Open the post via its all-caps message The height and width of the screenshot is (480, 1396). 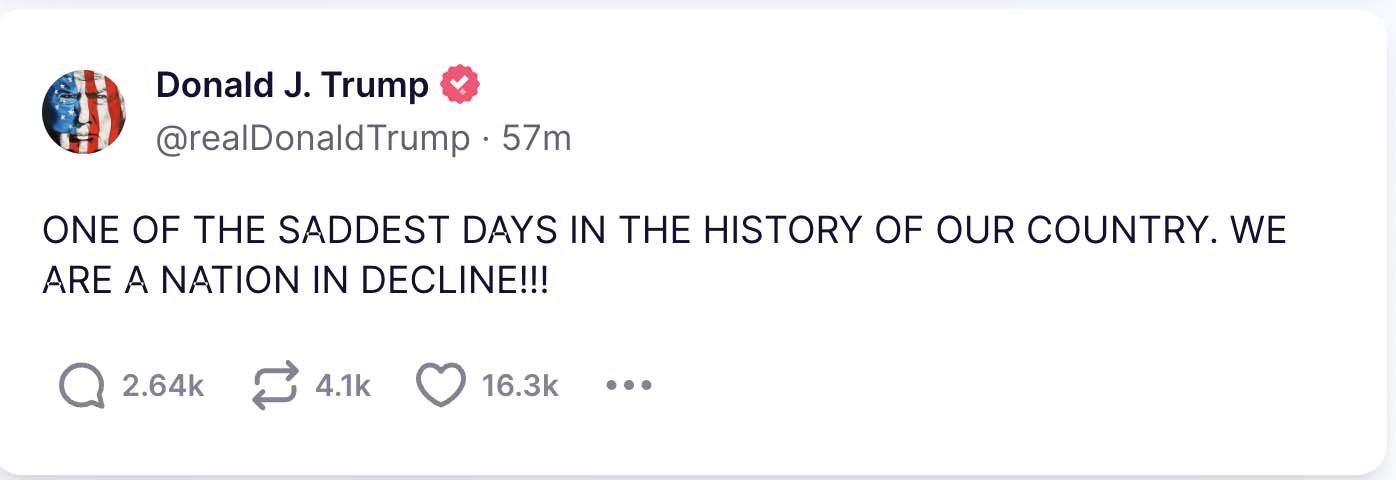pos(664,255)
